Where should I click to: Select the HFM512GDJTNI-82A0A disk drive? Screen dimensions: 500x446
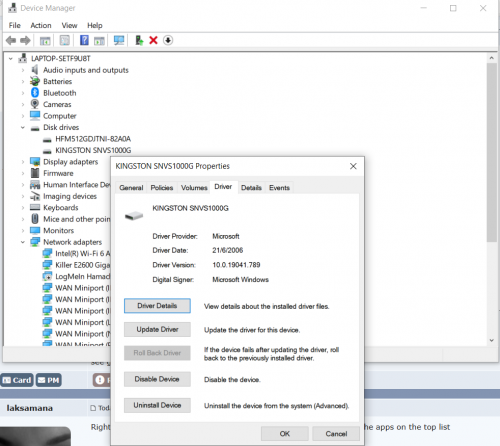93,139
